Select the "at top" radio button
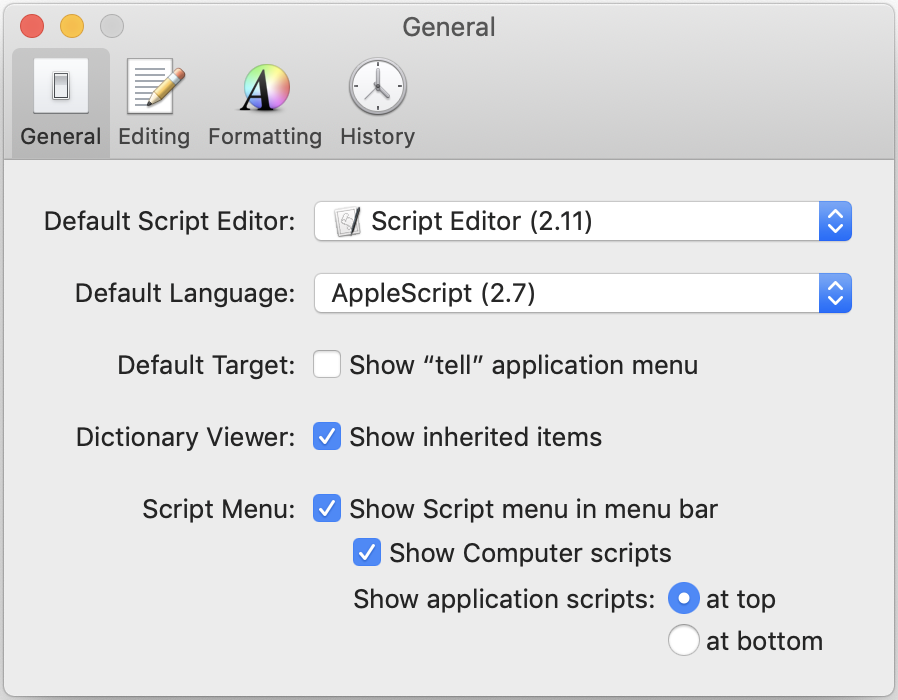Viewport: 898px width, 700px height. 683,599
